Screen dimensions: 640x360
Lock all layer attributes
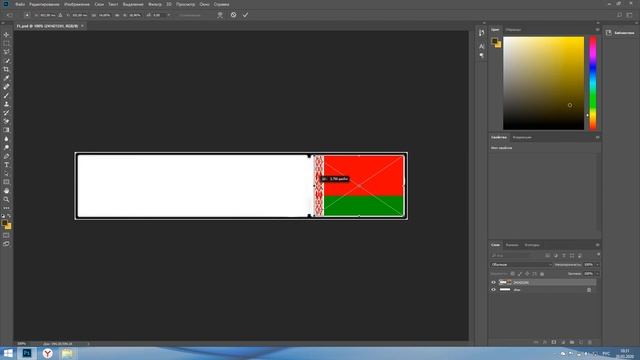coord(542,274)
